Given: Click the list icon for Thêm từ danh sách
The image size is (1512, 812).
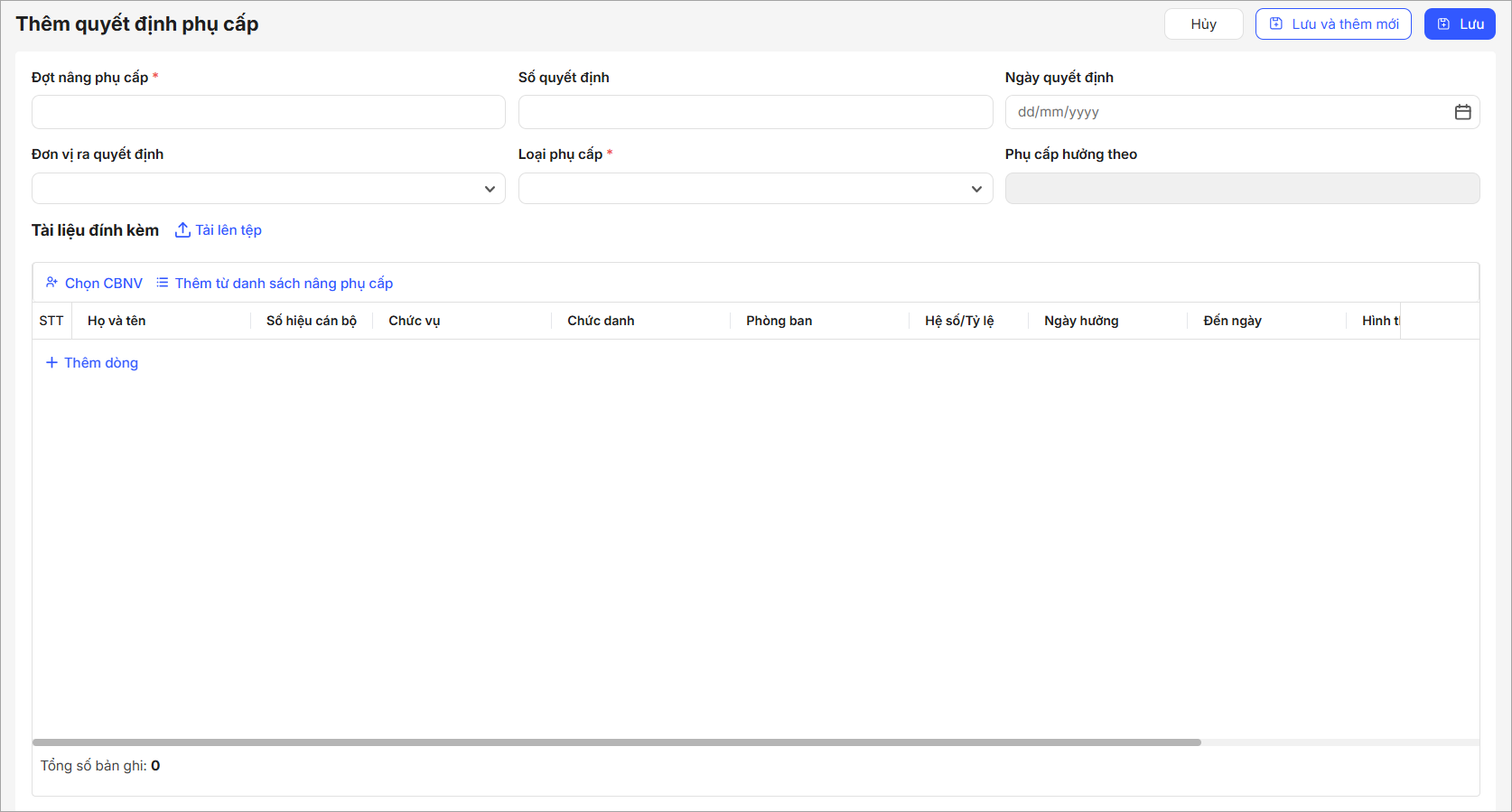Looking at the screenshot, I should point(163,283).
